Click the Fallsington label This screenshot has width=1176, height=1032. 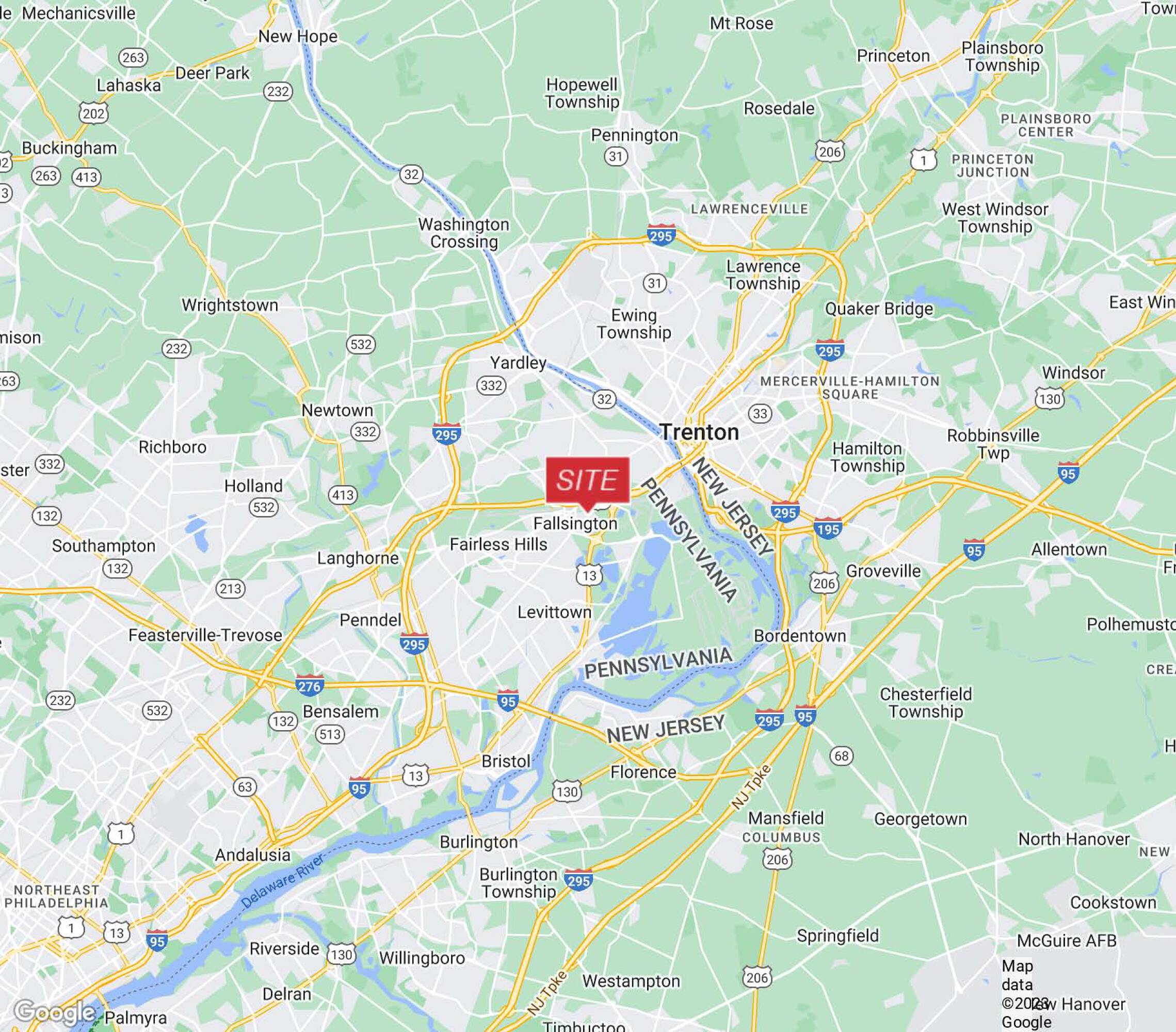point(575,523)
